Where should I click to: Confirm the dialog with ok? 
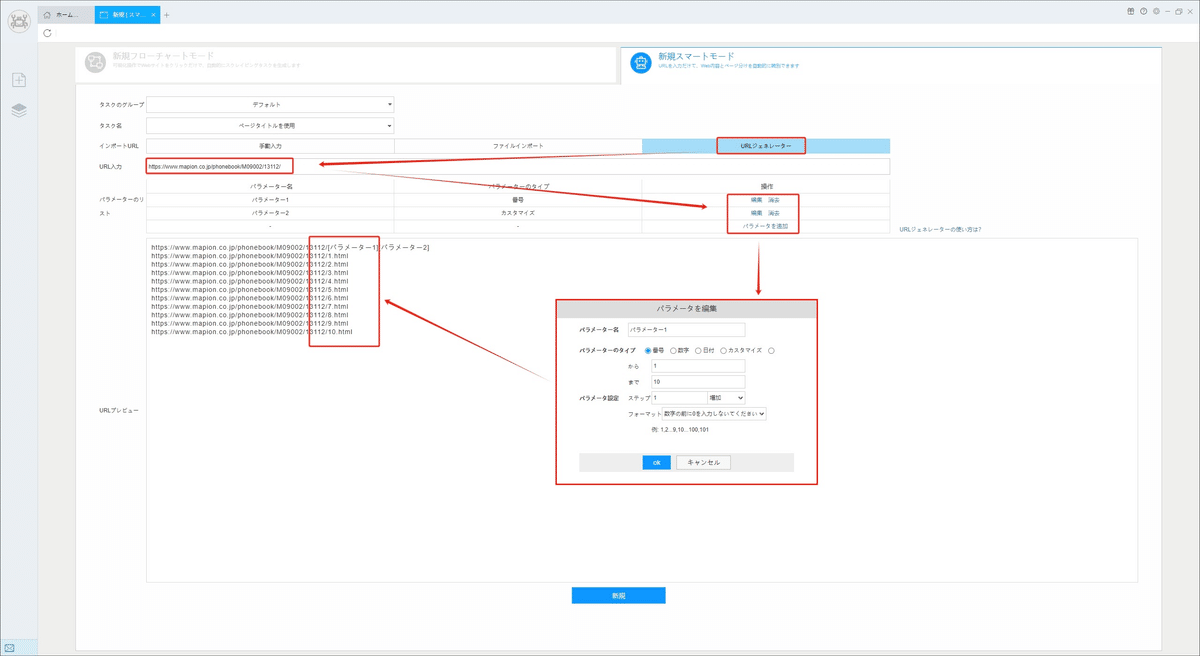656,463
